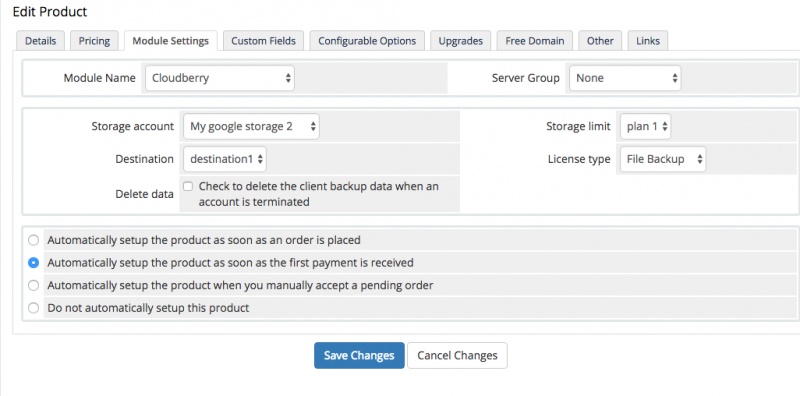This screenshot has height=396, width=800.
Task: Open the Configurable Options tab
Action: pos(367,41)
